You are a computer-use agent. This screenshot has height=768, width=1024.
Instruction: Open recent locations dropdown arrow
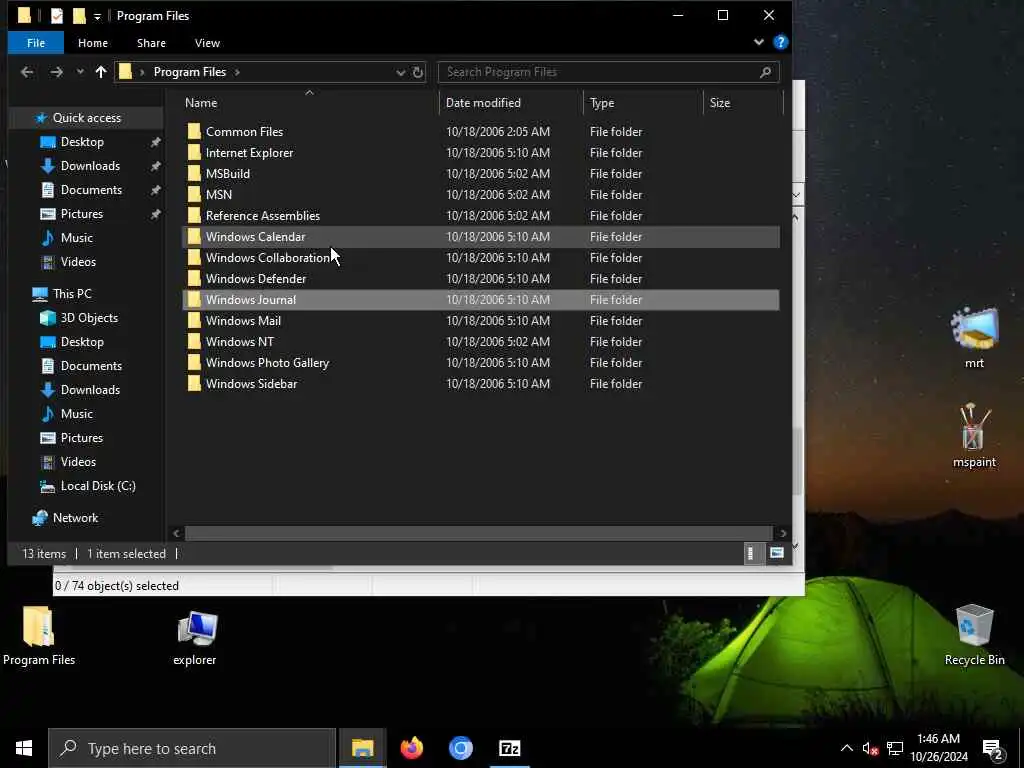point(80,72)
